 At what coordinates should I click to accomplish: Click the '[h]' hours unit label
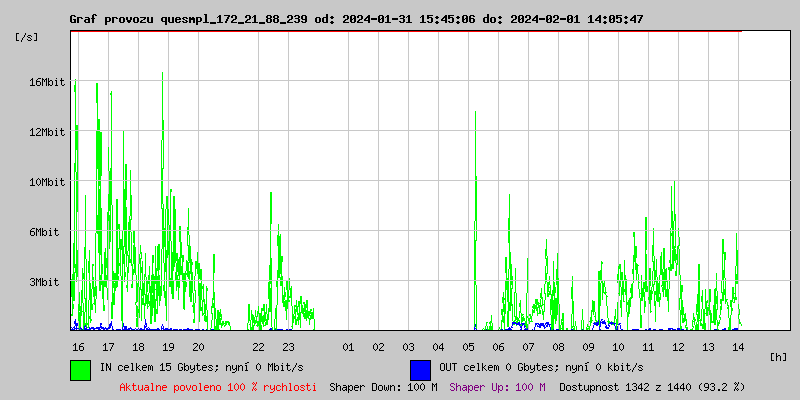(x=779, y=357)
